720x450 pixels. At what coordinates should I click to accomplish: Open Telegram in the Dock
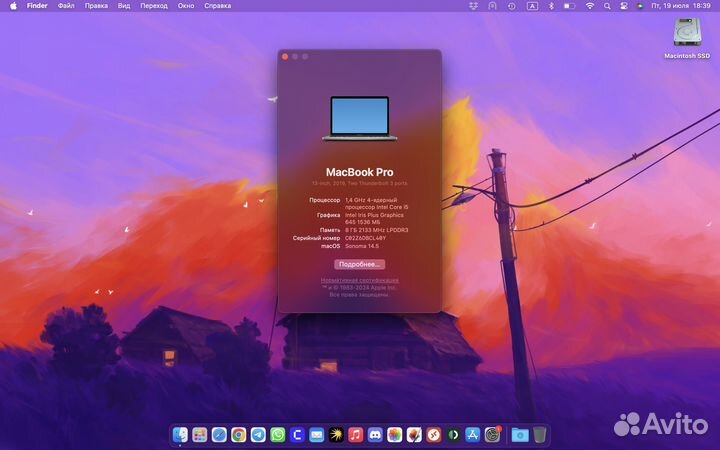click(x=258, y=434)
